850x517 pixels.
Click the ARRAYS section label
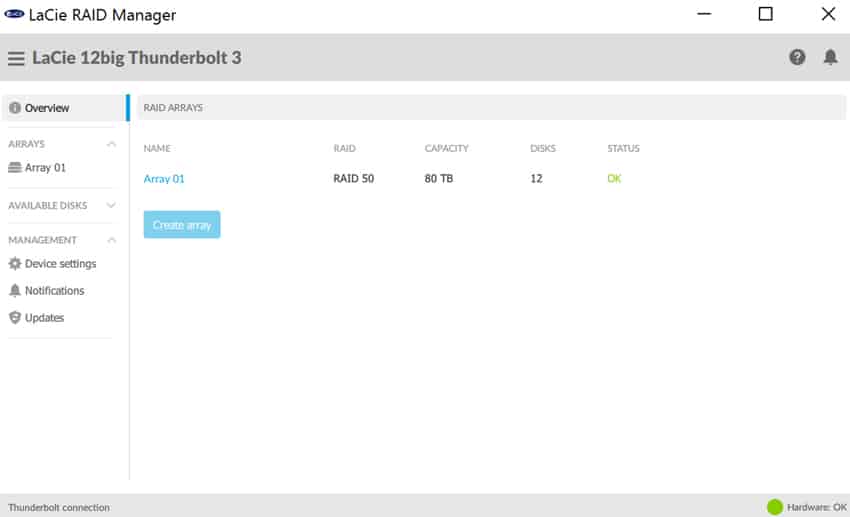27,144
